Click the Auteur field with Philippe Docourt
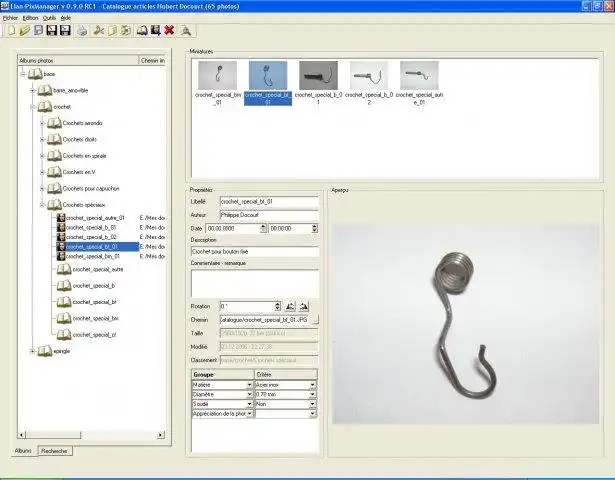The height and width of the screenshot is (480, 615). 269,215
